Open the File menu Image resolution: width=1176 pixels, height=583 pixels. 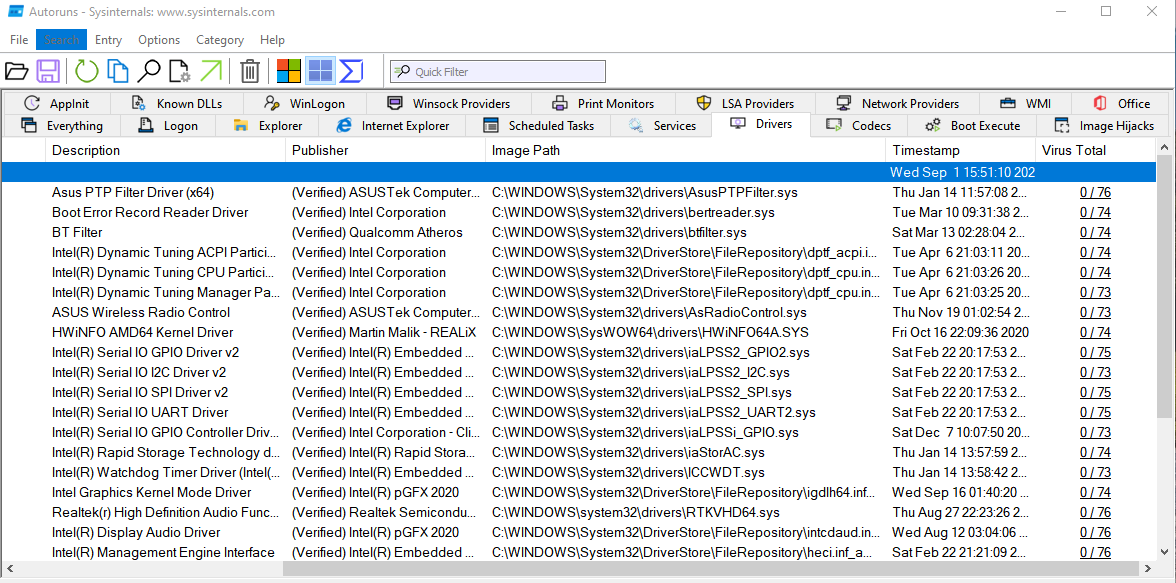(x=20, y=40)
